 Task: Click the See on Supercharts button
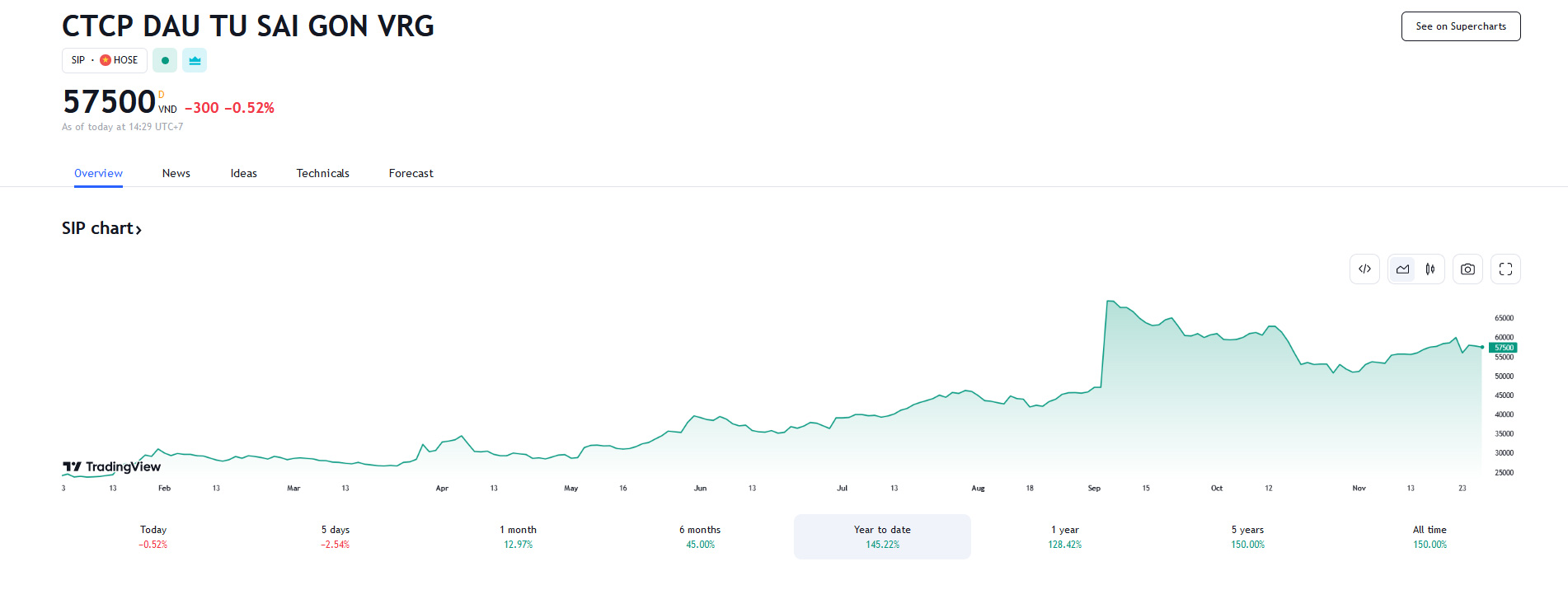pyautogui.click(x=1461, y=26)
